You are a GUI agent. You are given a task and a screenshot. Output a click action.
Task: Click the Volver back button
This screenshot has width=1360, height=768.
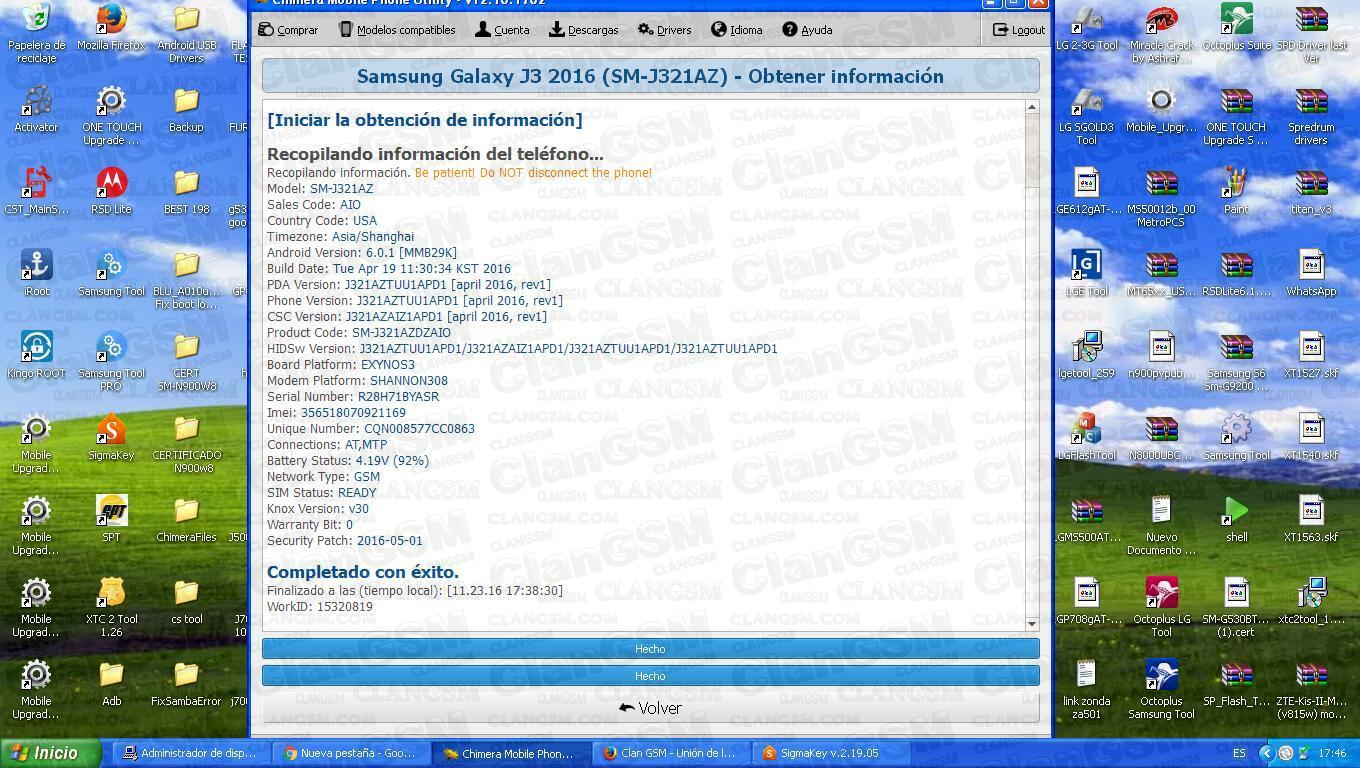[650, 708]
